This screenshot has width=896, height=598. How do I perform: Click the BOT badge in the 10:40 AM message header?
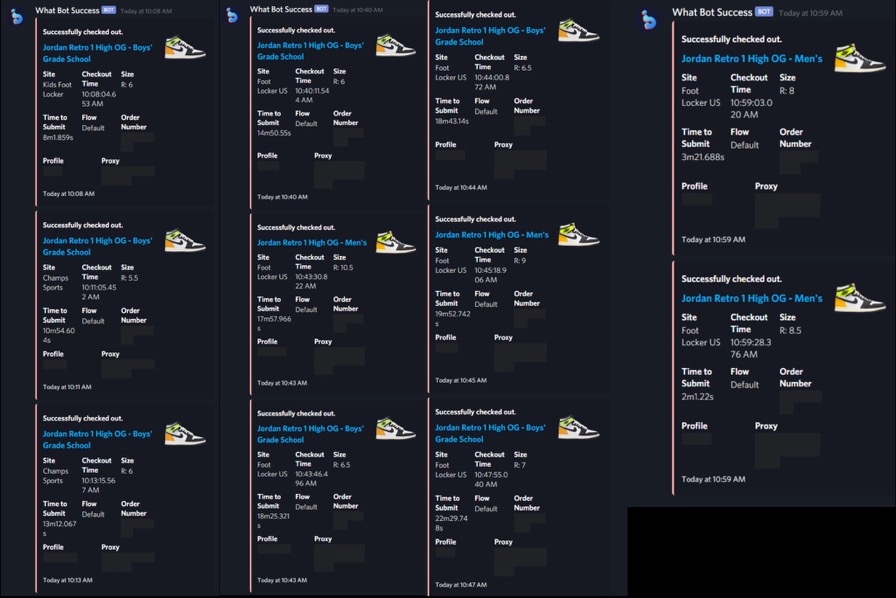pyautogui.click(x=322, y=9)
